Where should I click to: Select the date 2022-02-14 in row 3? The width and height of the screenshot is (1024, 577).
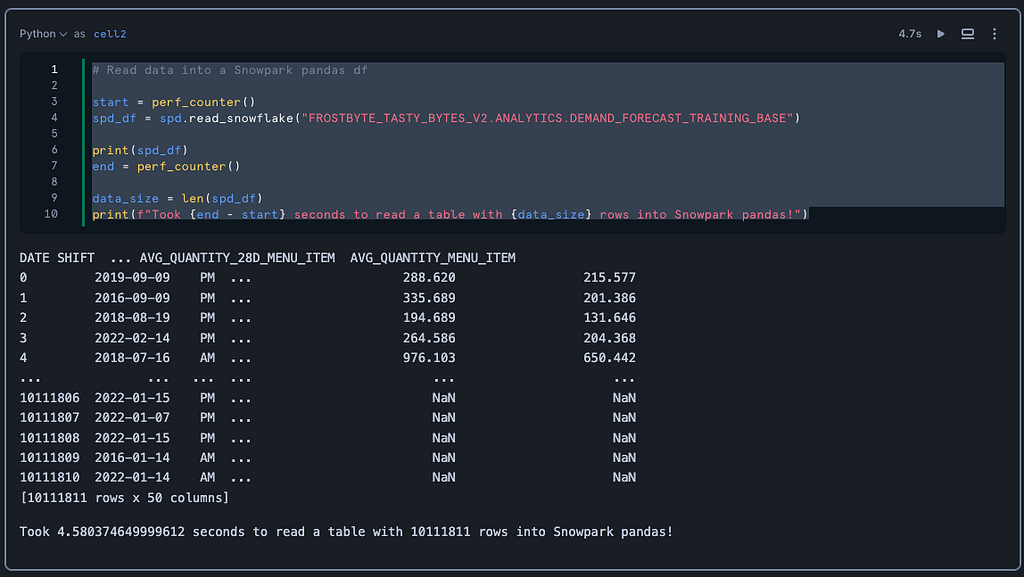[x=132, y=338]
